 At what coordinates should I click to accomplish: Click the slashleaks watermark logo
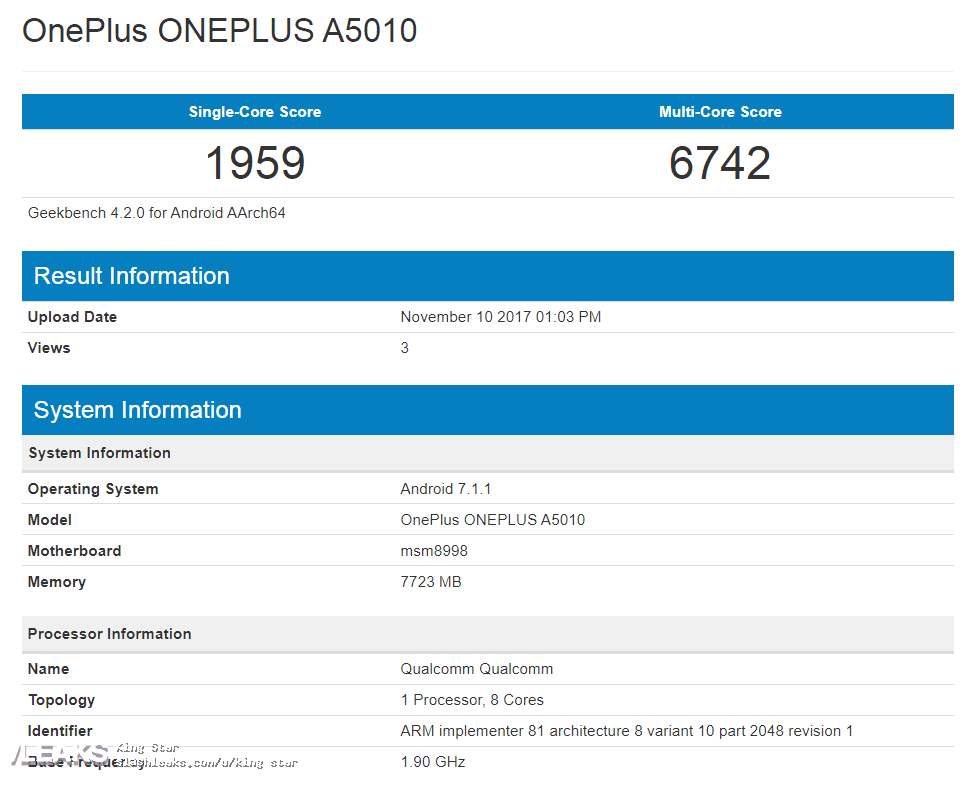(x=61, y=754)
